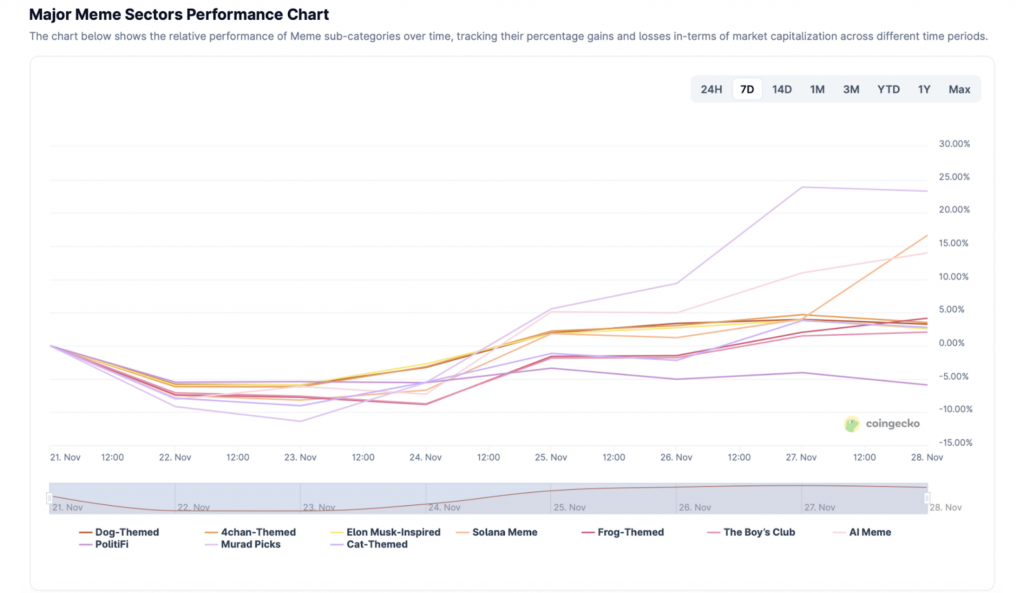Toggle the Cat-Themed legend series
1024x593 pixels.
[x=376, y=544]
